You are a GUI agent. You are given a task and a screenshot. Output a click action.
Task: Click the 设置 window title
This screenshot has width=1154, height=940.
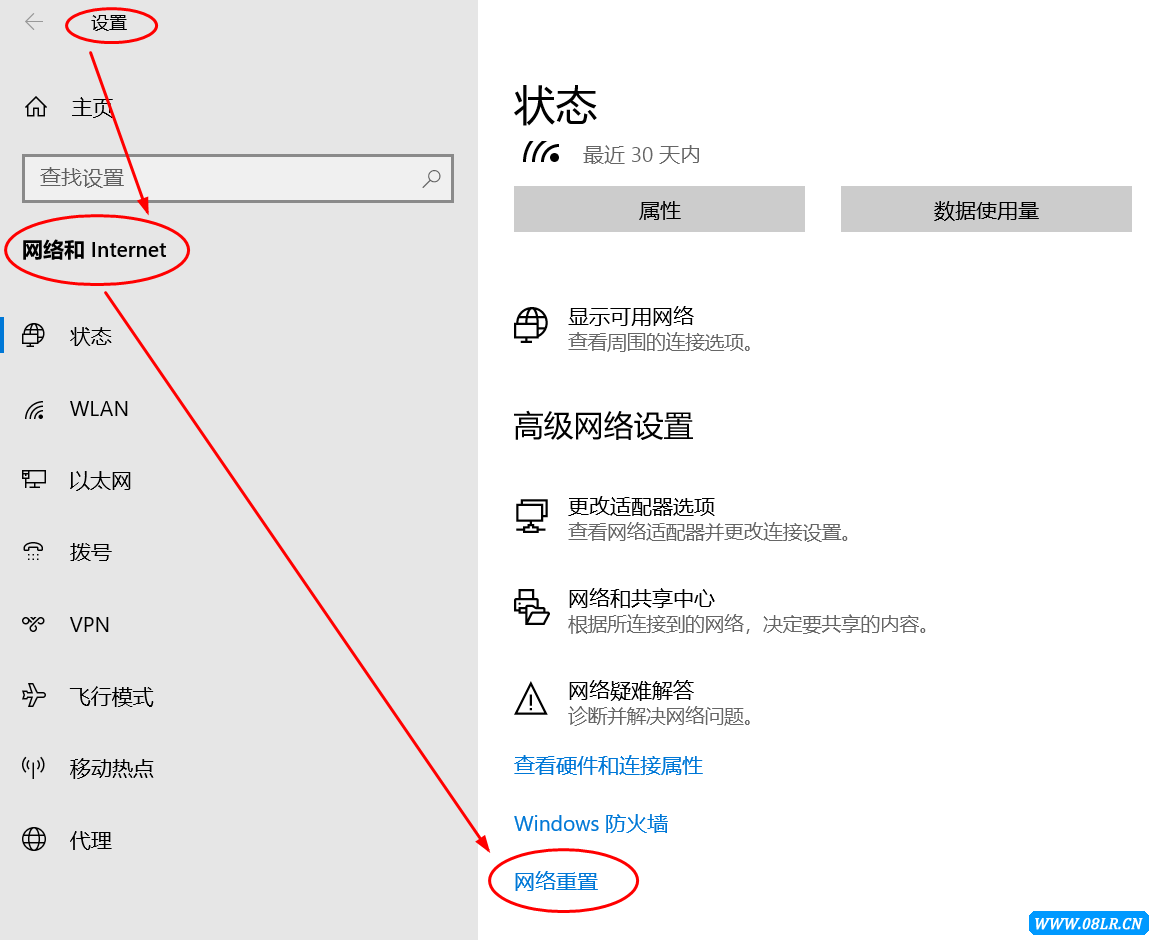109,23
